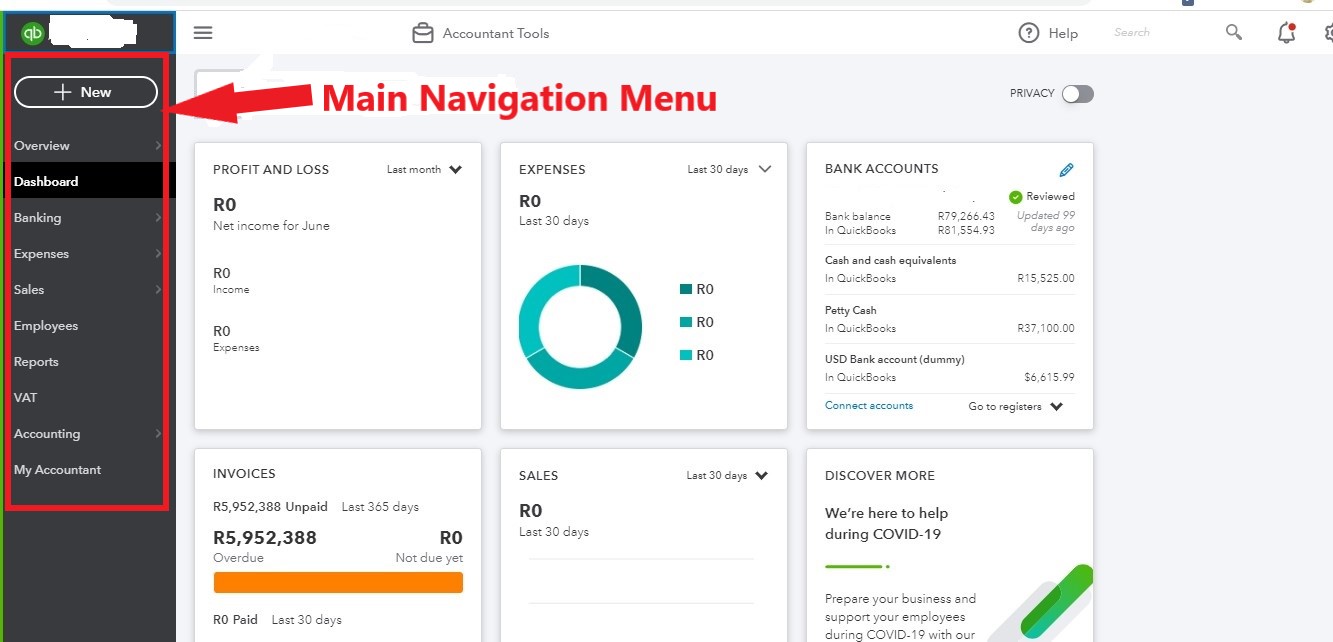Image resolution: width=1333 pixels, height=642 pixels.
Task: Open Expenses Last 30 days dropdown
Action: click(x=729, y=170)
